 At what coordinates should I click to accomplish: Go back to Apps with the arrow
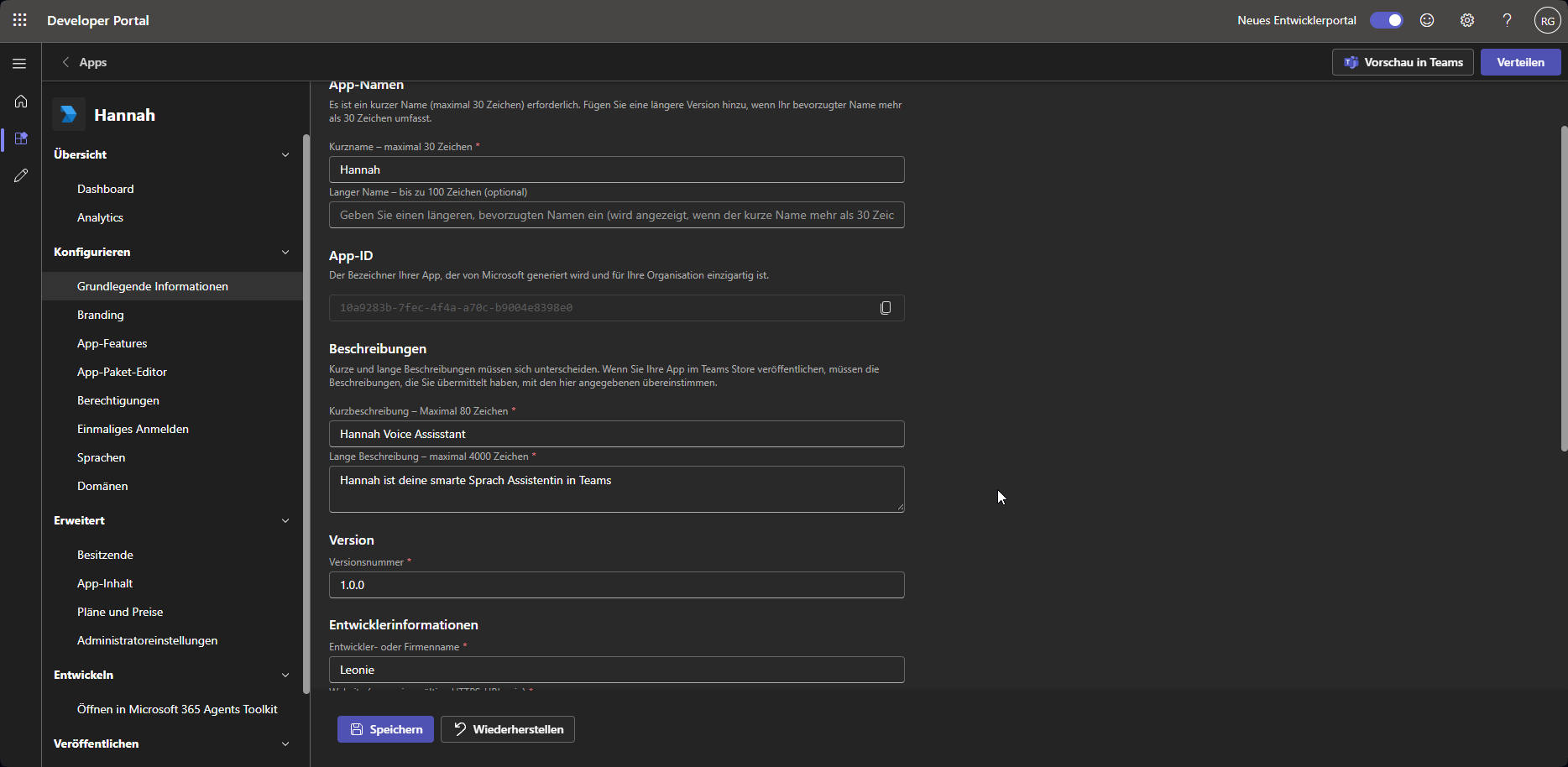65,62
